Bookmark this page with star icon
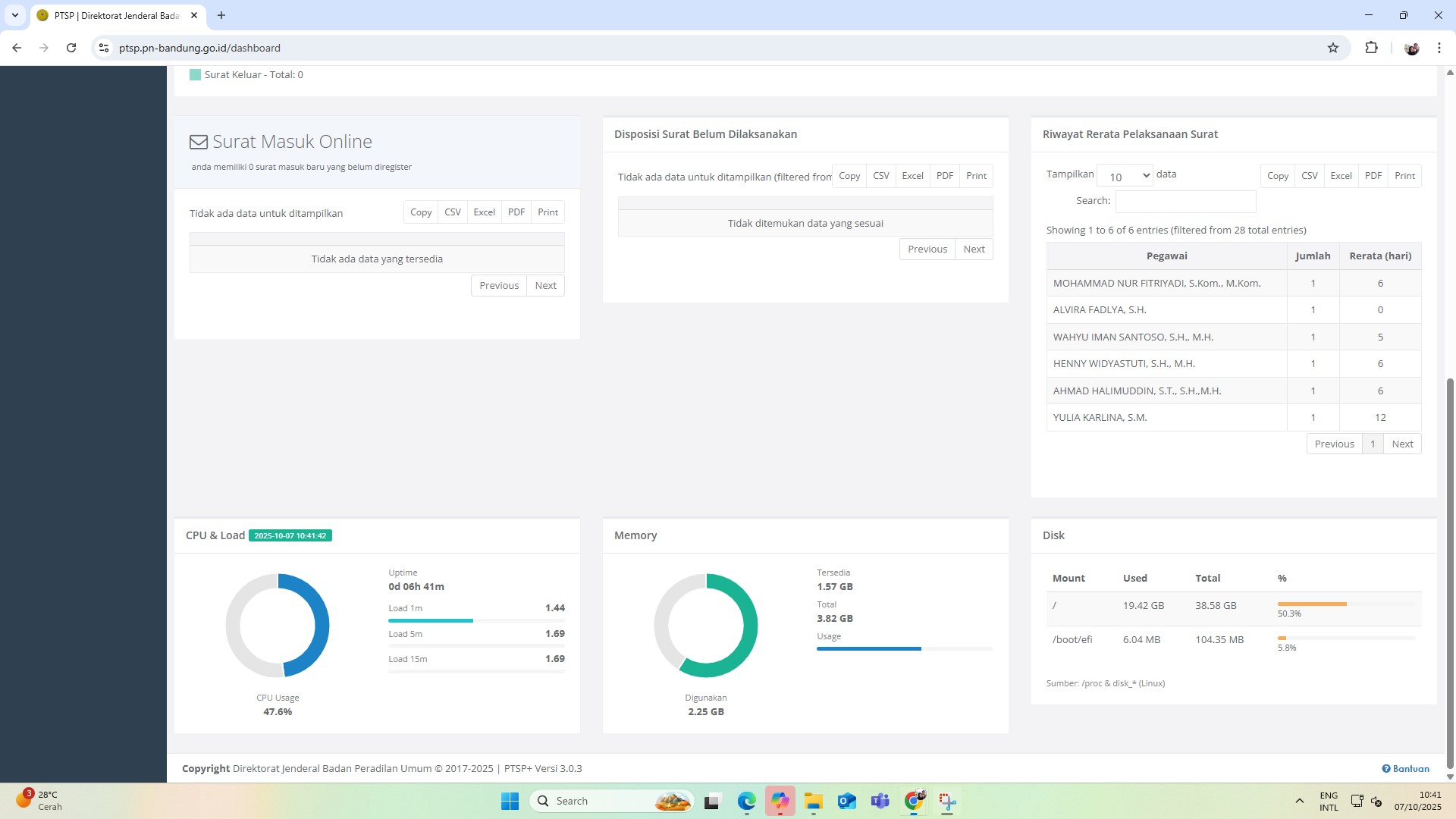Viewport: 1456px width, 819px height. (1333, 48)
